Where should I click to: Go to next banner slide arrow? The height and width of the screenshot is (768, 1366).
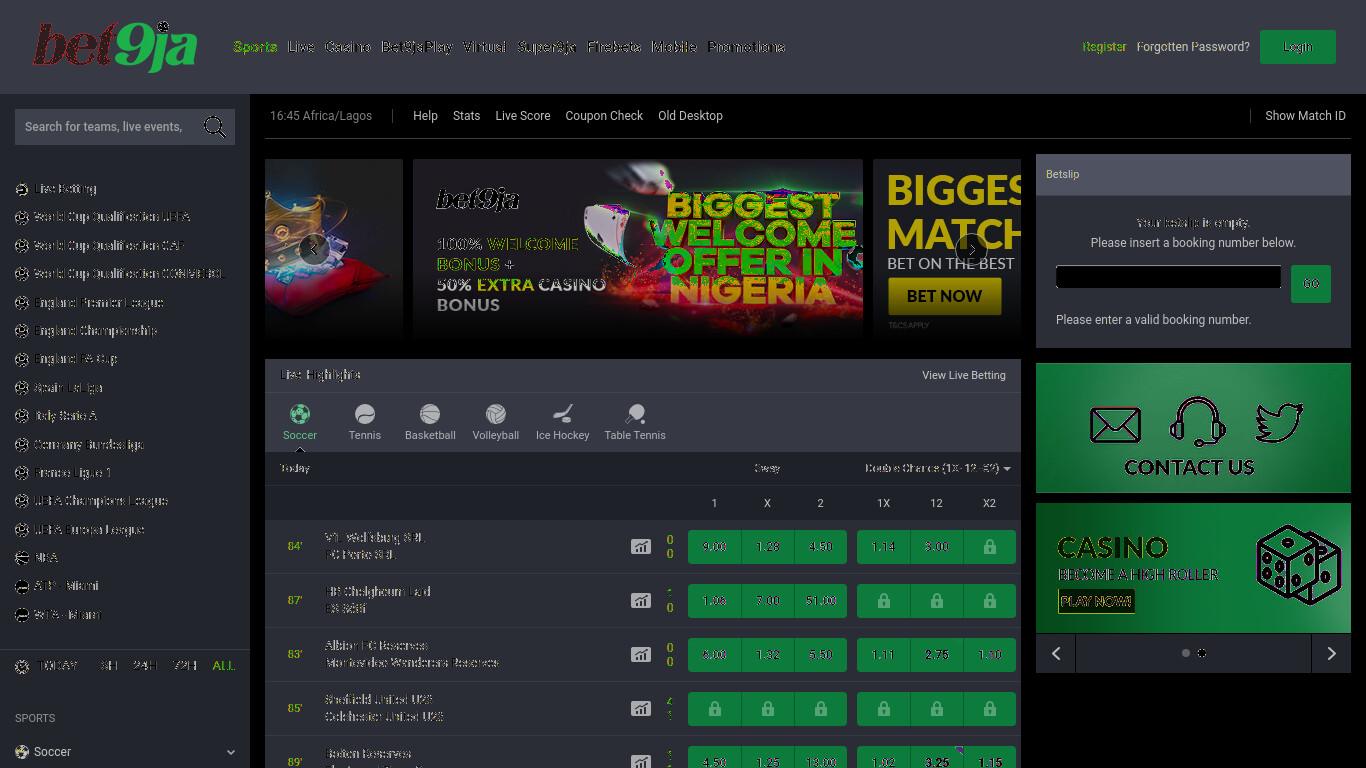[972, 249]
